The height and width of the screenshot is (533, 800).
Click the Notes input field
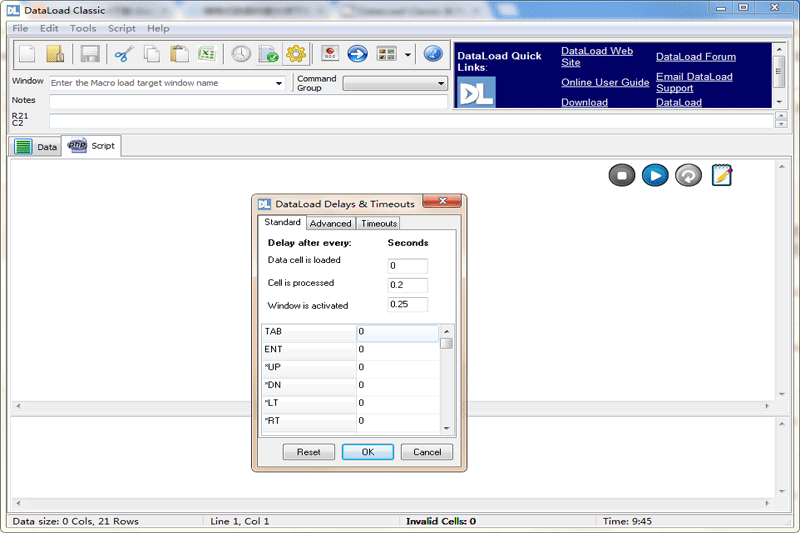coord(248,101)
